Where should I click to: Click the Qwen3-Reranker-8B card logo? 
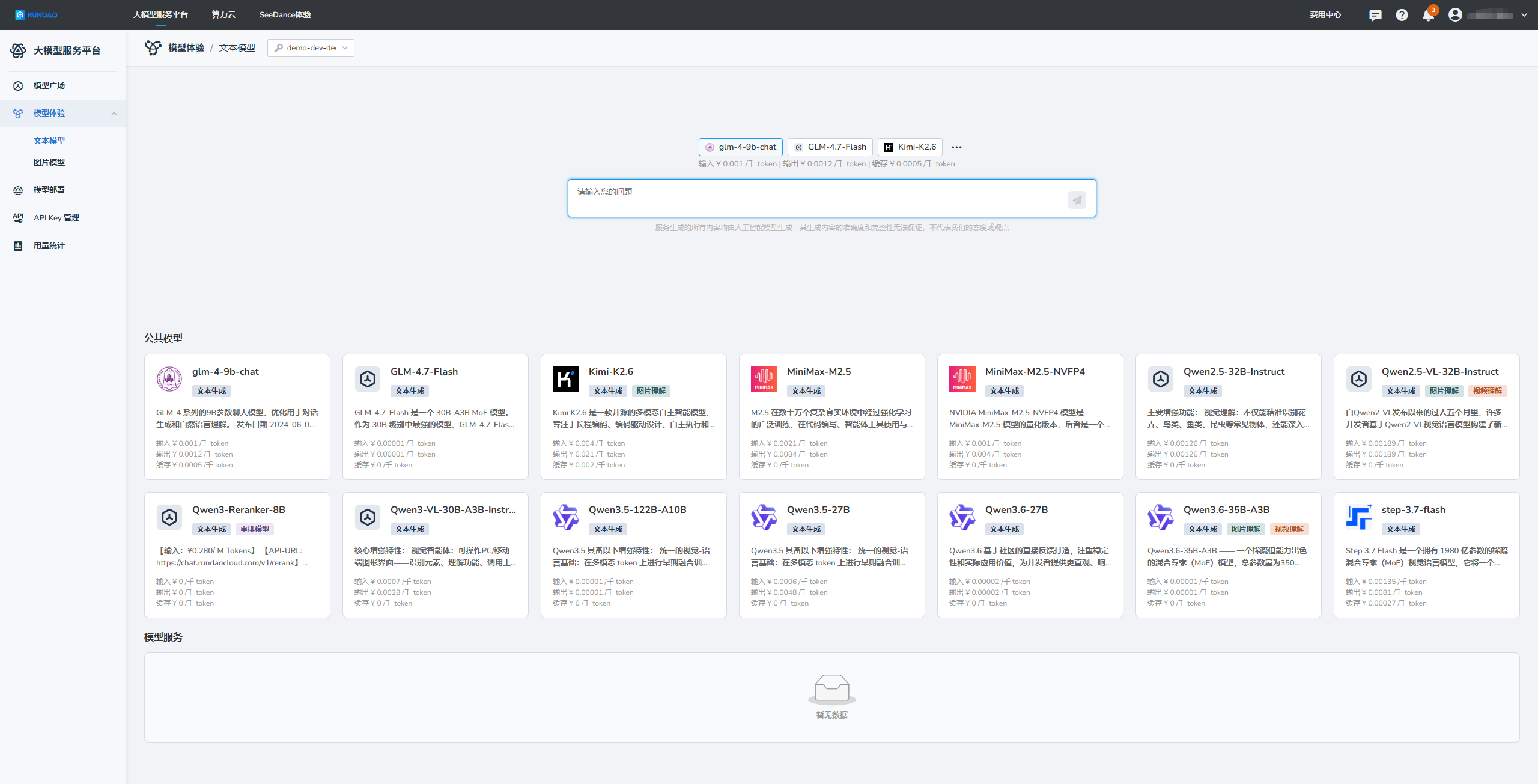point(169,517)
